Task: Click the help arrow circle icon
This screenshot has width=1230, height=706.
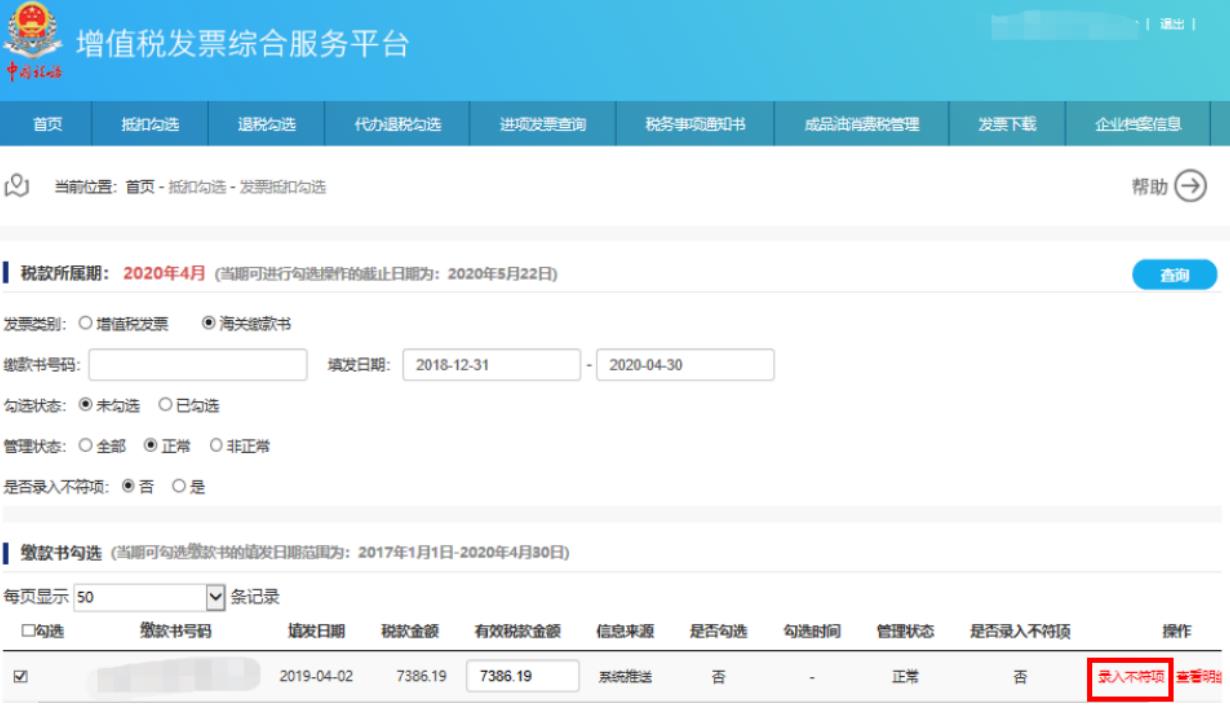Action: [x=1189, y=187]
